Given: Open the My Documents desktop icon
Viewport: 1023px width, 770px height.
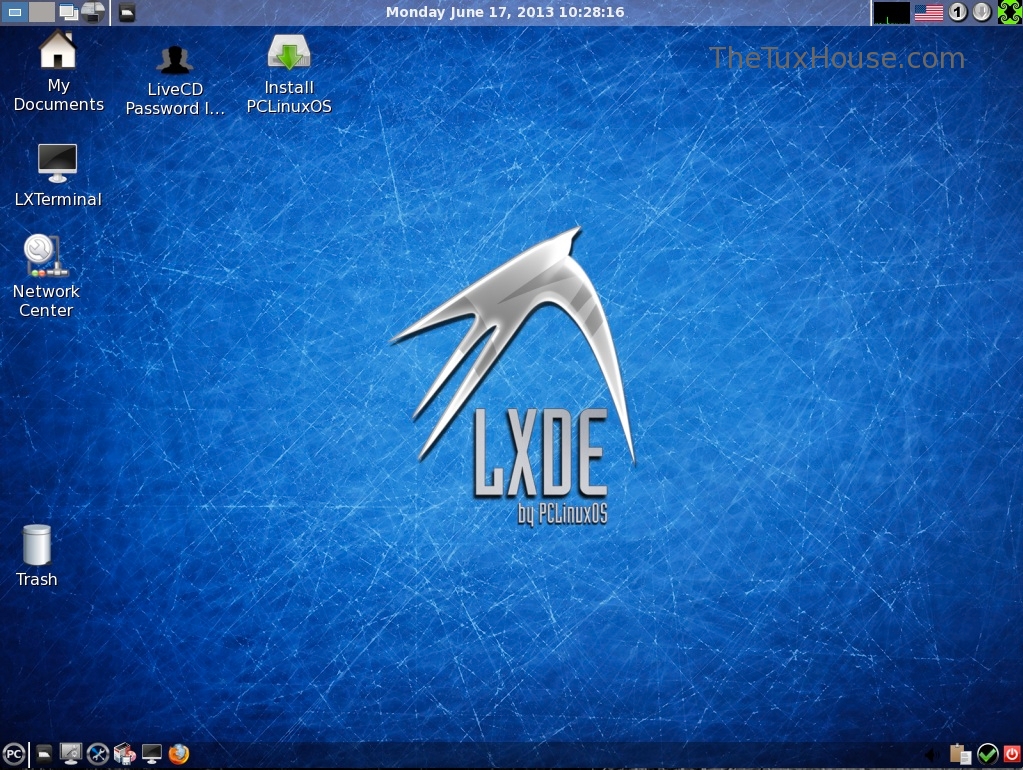Looking at the screenshot, I should click(x=58, y=72).
